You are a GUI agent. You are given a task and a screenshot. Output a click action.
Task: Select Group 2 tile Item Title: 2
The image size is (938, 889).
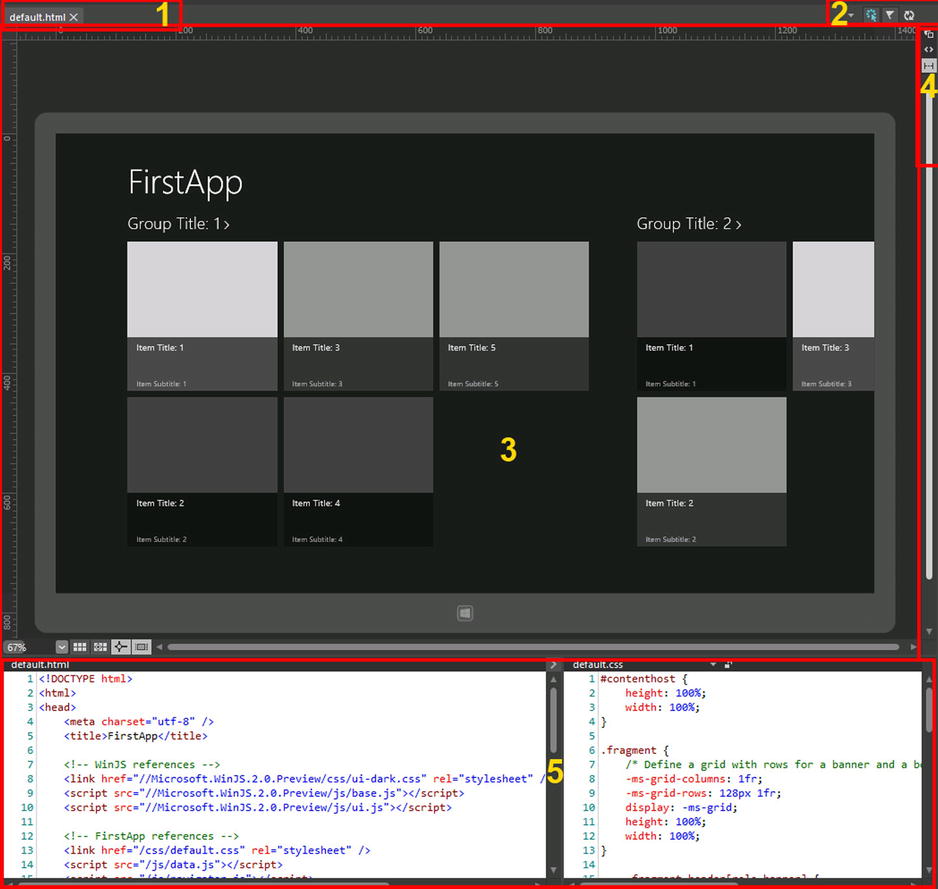711,471
